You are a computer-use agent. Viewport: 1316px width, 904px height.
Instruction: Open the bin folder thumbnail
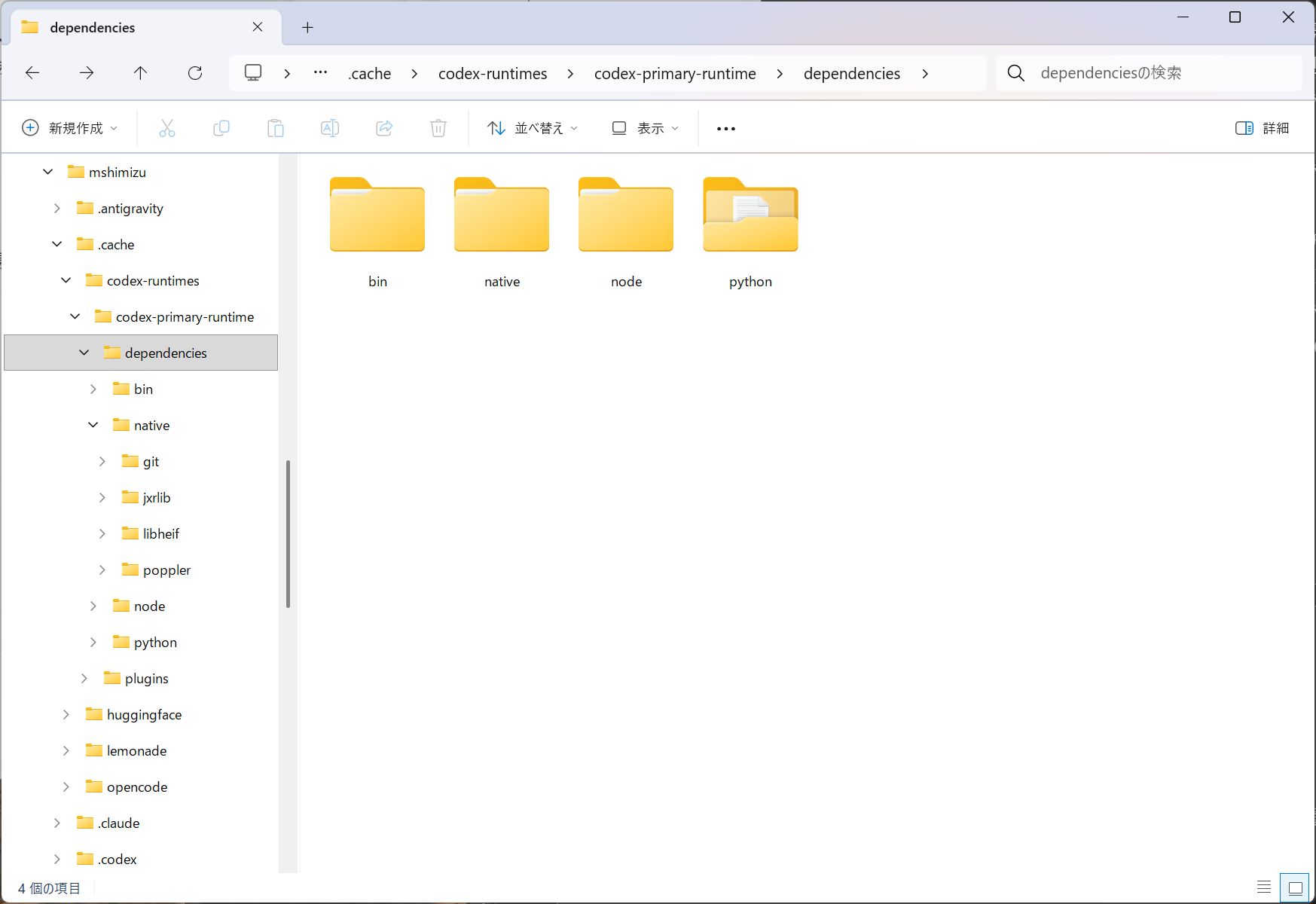point(377,215)
